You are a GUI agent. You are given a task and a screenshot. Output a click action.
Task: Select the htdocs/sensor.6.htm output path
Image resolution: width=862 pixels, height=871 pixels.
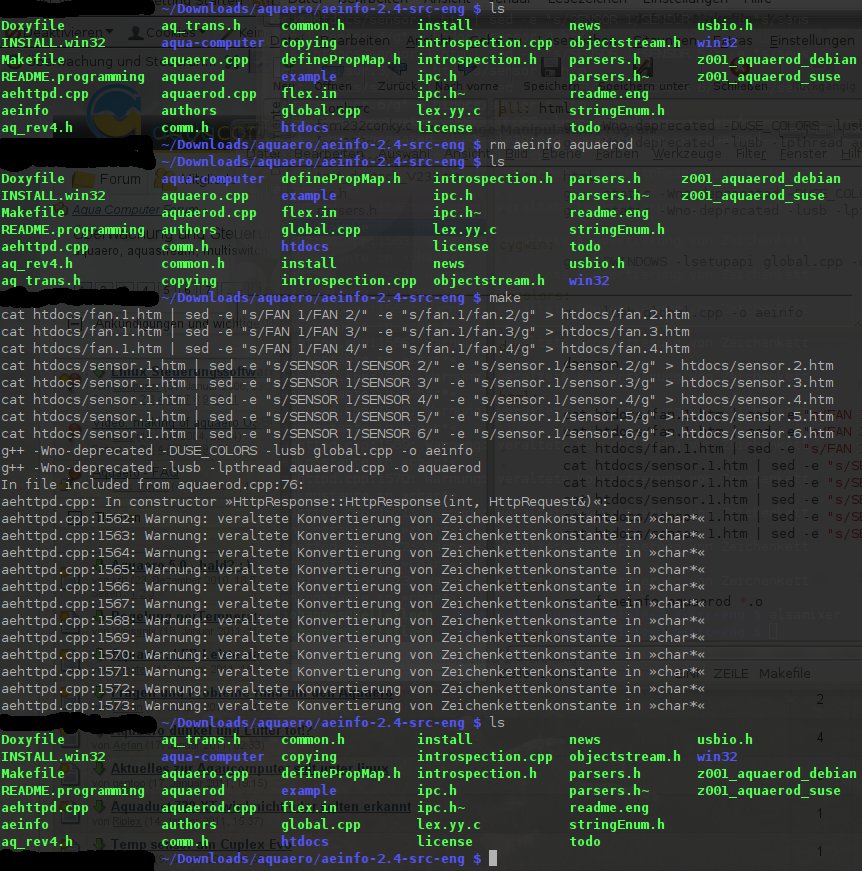pyautogui.click(x=769, y=434)
